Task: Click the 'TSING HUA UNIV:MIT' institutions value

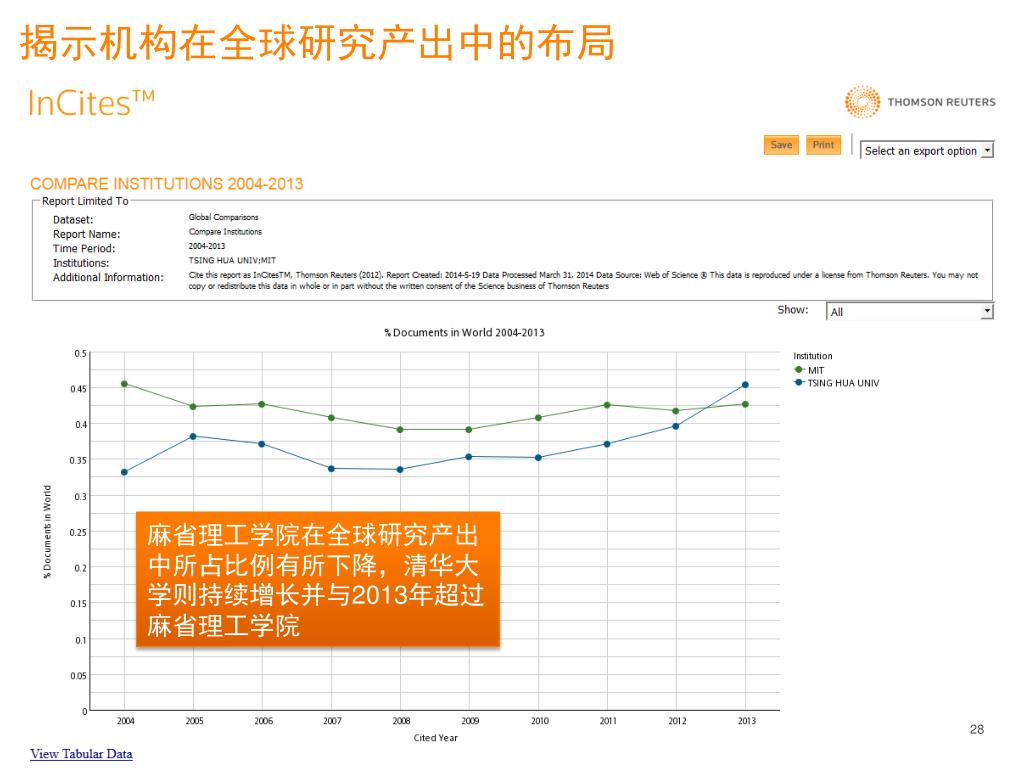Action: pyautogui.click(x=232, y=261)
